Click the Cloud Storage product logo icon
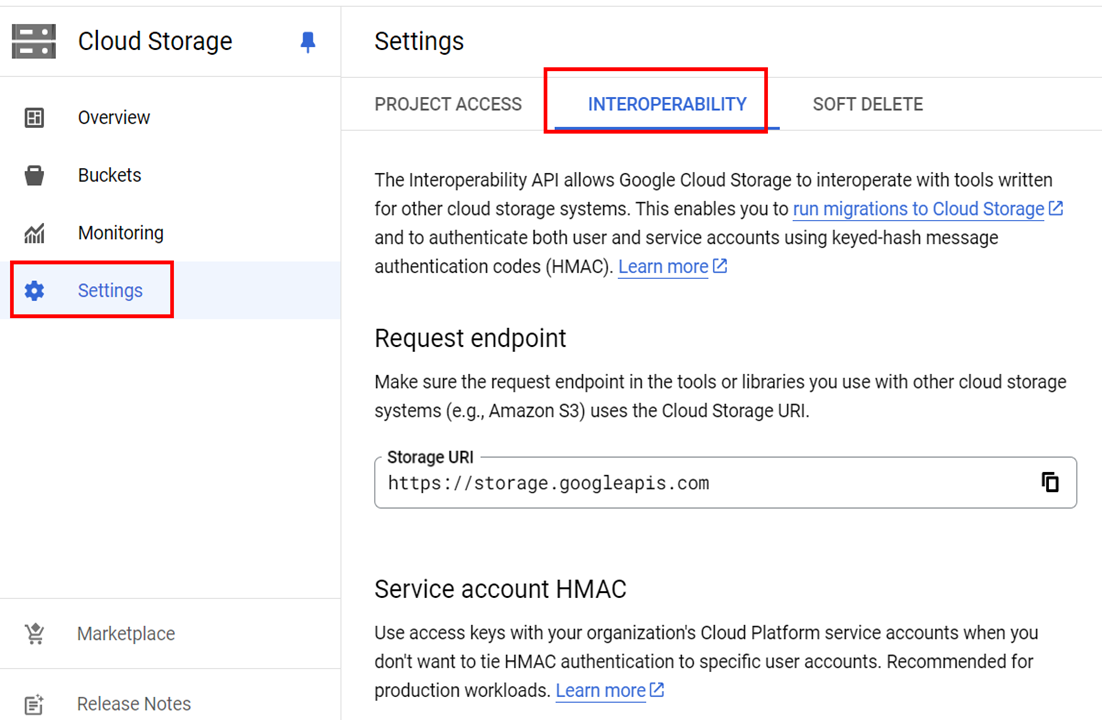Image resolution: width=1102 pixels, height=720 pixels. click(34, 41)
